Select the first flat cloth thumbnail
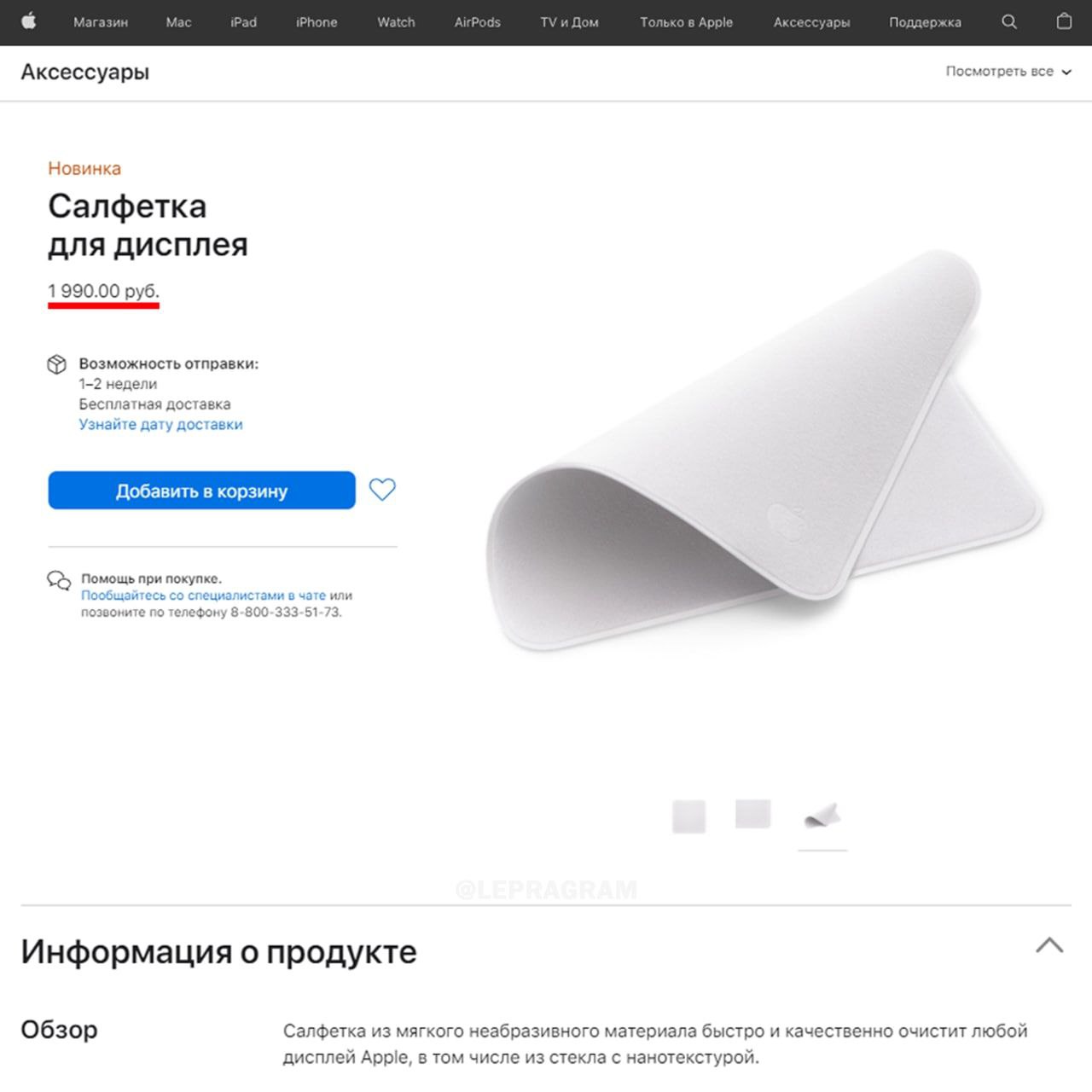The height and width of the screenshot is (1092, 1092). (x=688, y=816)
